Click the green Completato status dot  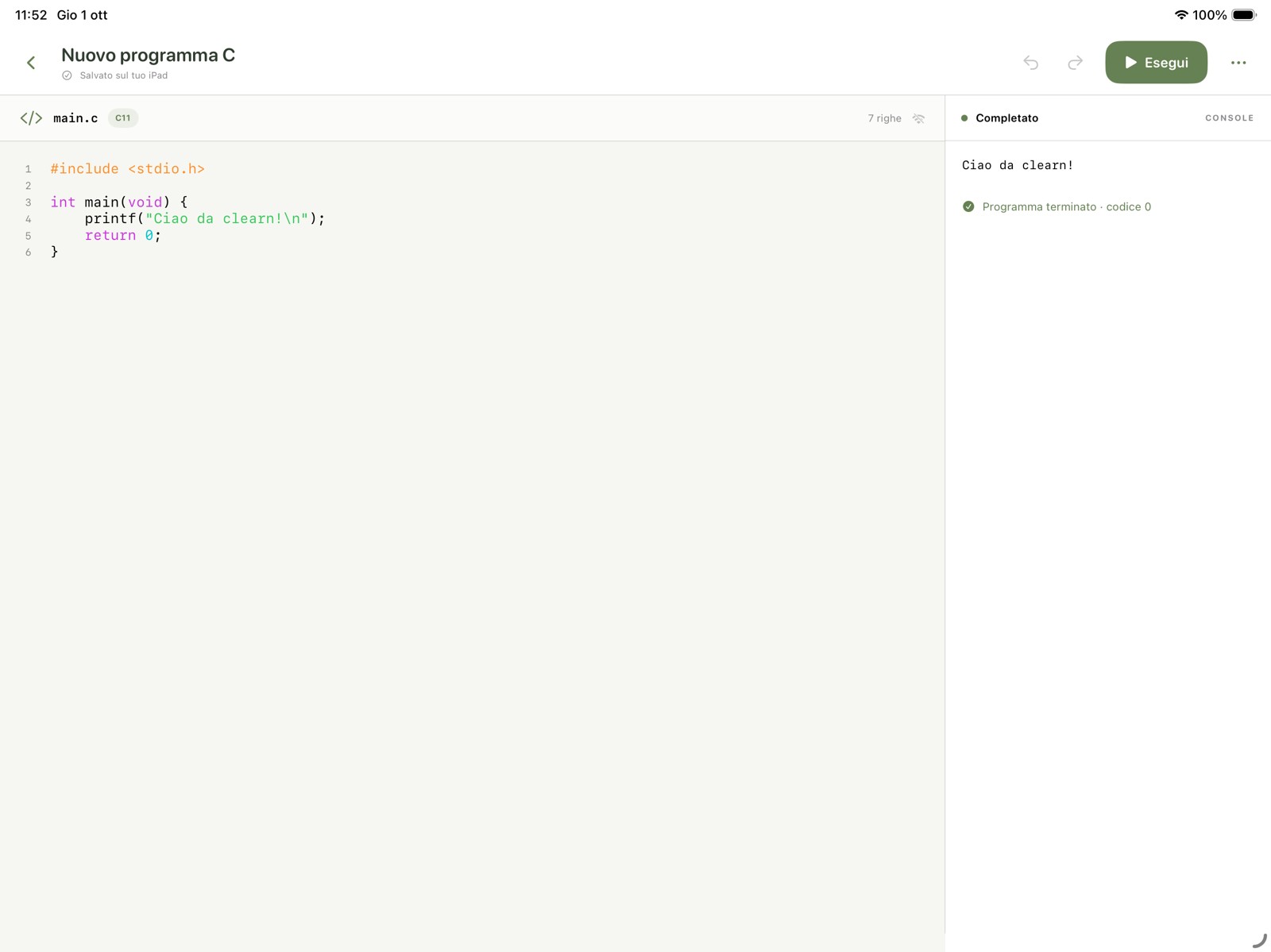pos(964,118)
